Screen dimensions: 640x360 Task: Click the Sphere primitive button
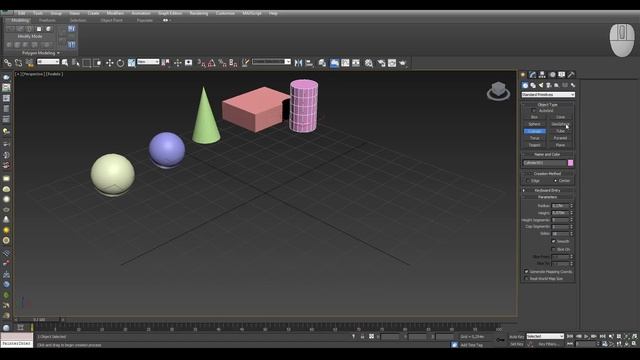(x=534, y=124)
